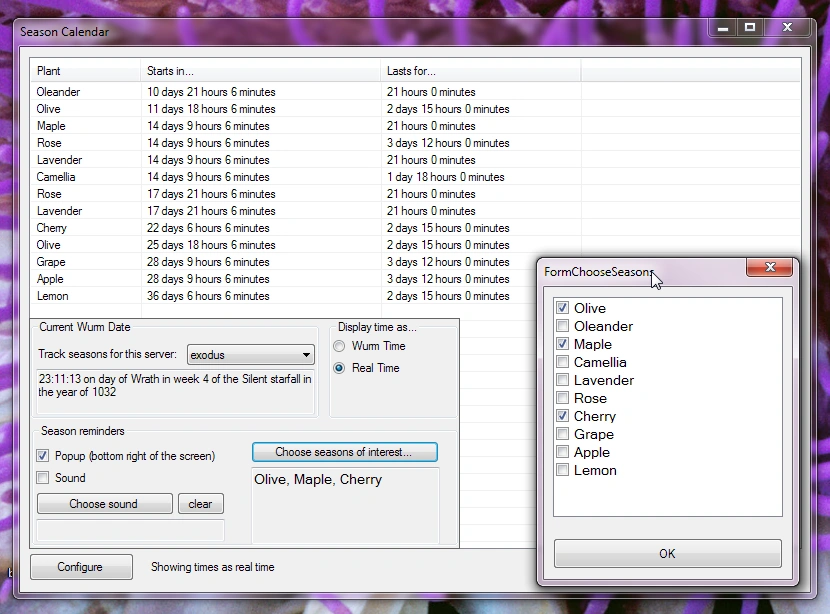Sort by the Starts in... column header
The height and width of the screenshot is (614, 830).
pos(260,71)
